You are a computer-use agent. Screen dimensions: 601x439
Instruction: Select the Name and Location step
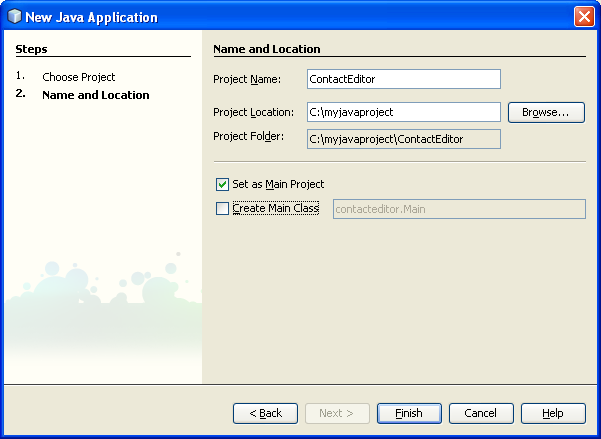click(95, 95)
